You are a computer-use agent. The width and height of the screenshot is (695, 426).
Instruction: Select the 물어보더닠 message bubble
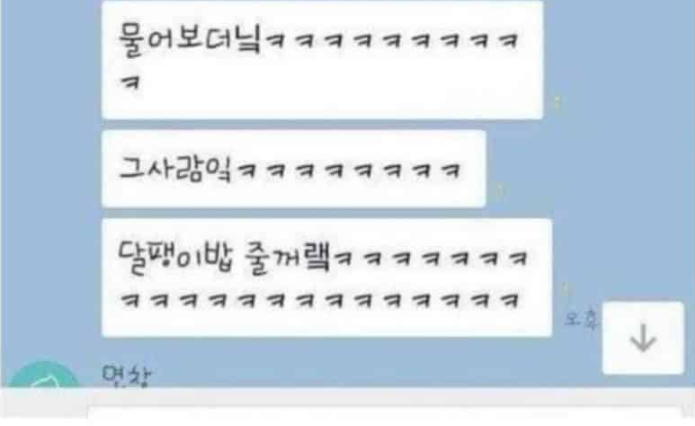pyautogui.click(x=322, y=60)
